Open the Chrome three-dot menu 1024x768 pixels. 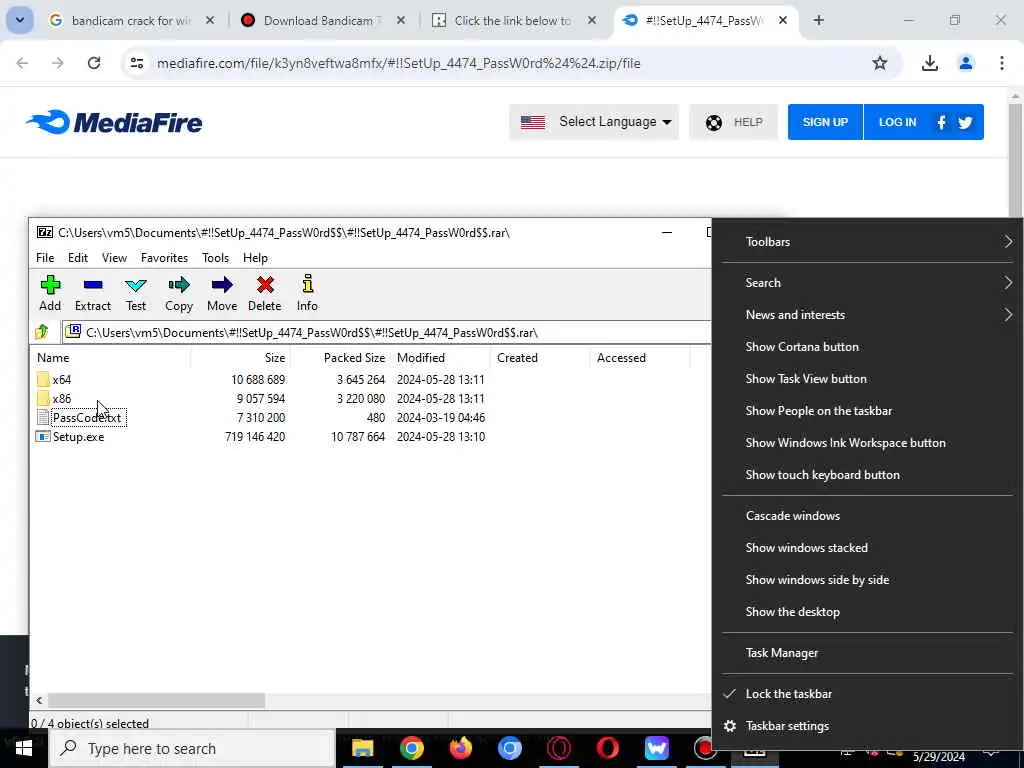pyautogui.click(x=1002, y=63)
